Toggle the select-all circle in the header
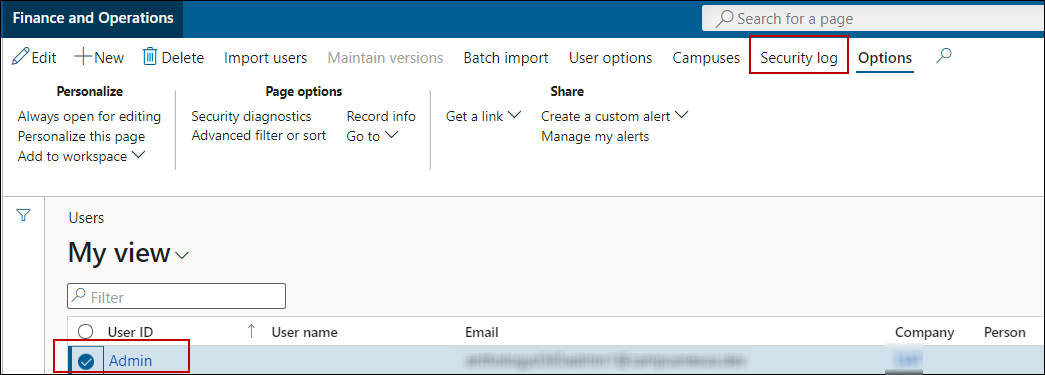This screenshot has width=1045, height=375. [x=86, y=332]
